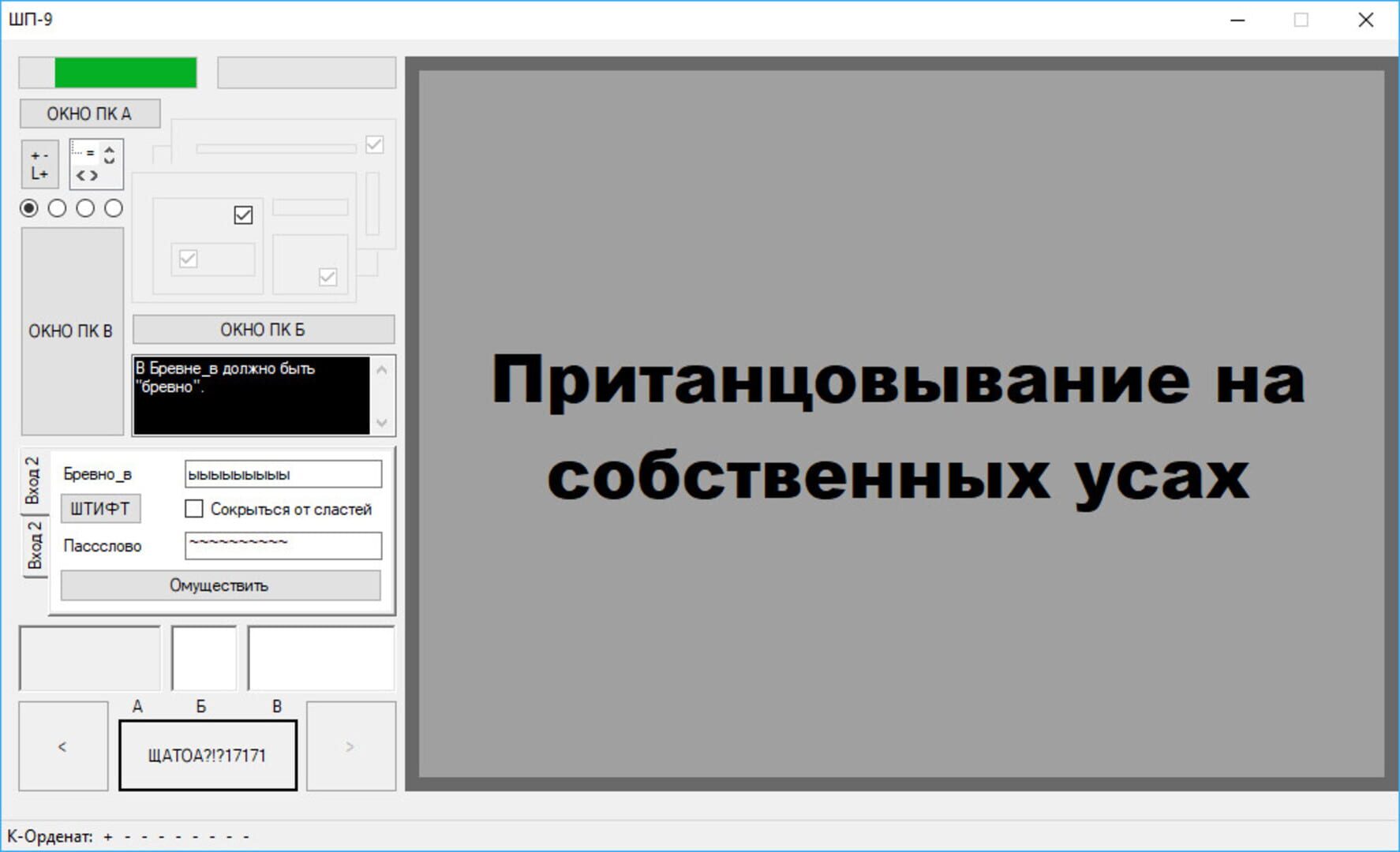Screen dimensions: 1400x852
Task: Select the "+ - L+" tool icon
Action: [39, 163]
